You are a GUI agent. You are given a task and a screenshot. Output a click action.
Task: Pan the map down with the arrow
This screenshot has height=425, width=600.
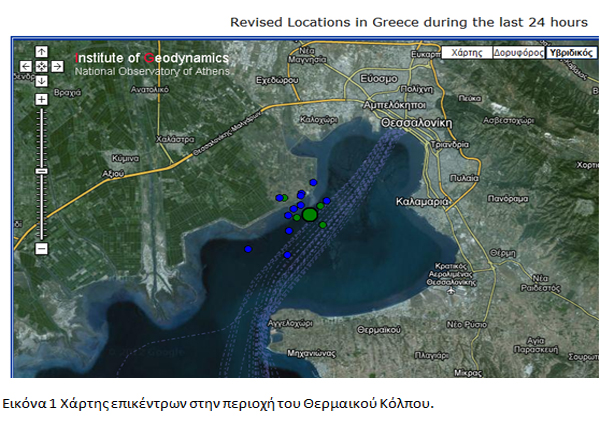click(41, 80)
